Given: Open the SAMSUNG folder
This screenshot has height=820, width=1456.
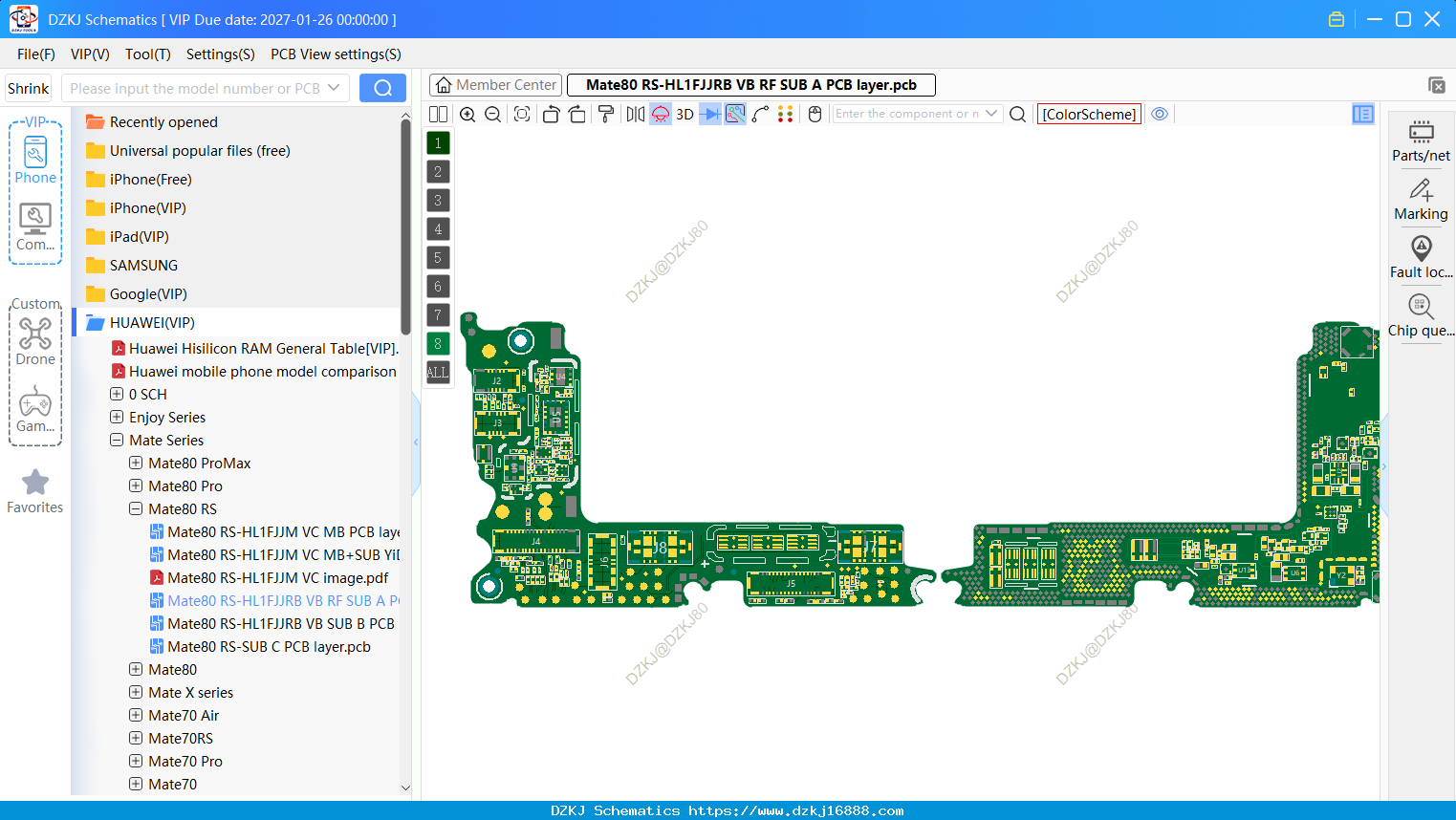Looking at the screenshot, I should point(143,266).
